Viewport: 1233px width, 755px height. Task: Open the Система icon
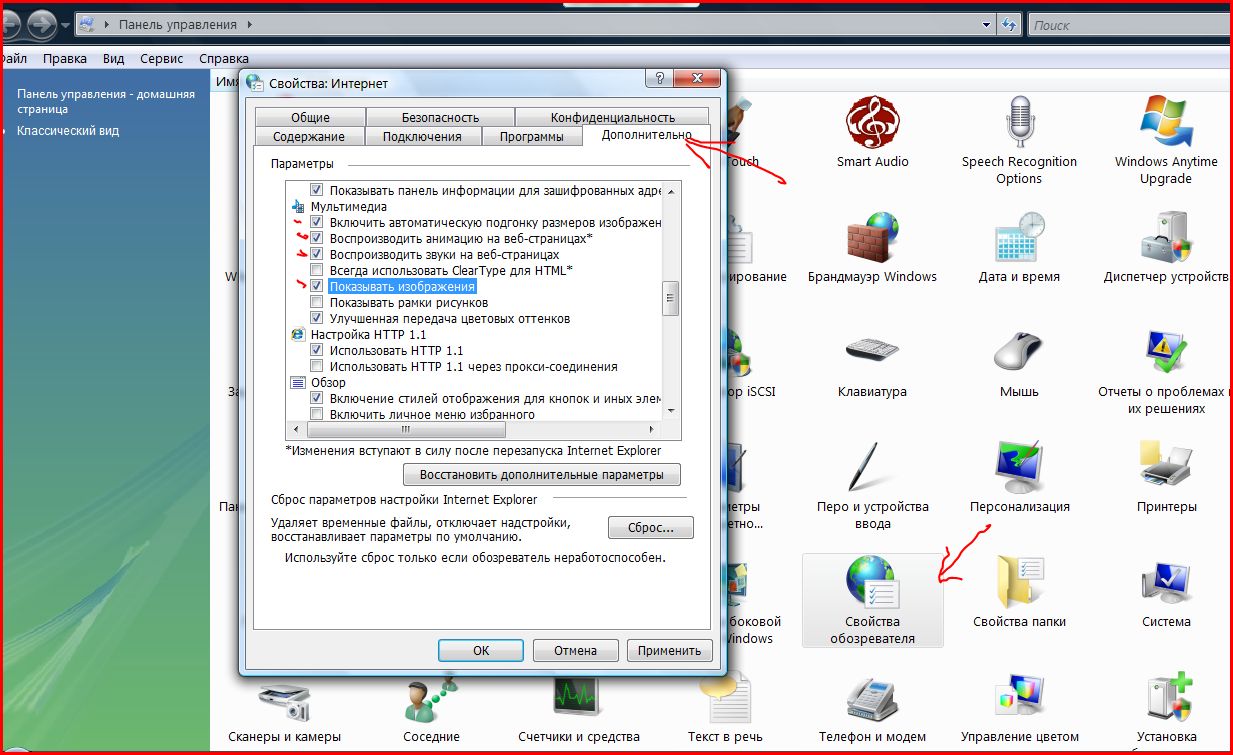pos(1166,593)
